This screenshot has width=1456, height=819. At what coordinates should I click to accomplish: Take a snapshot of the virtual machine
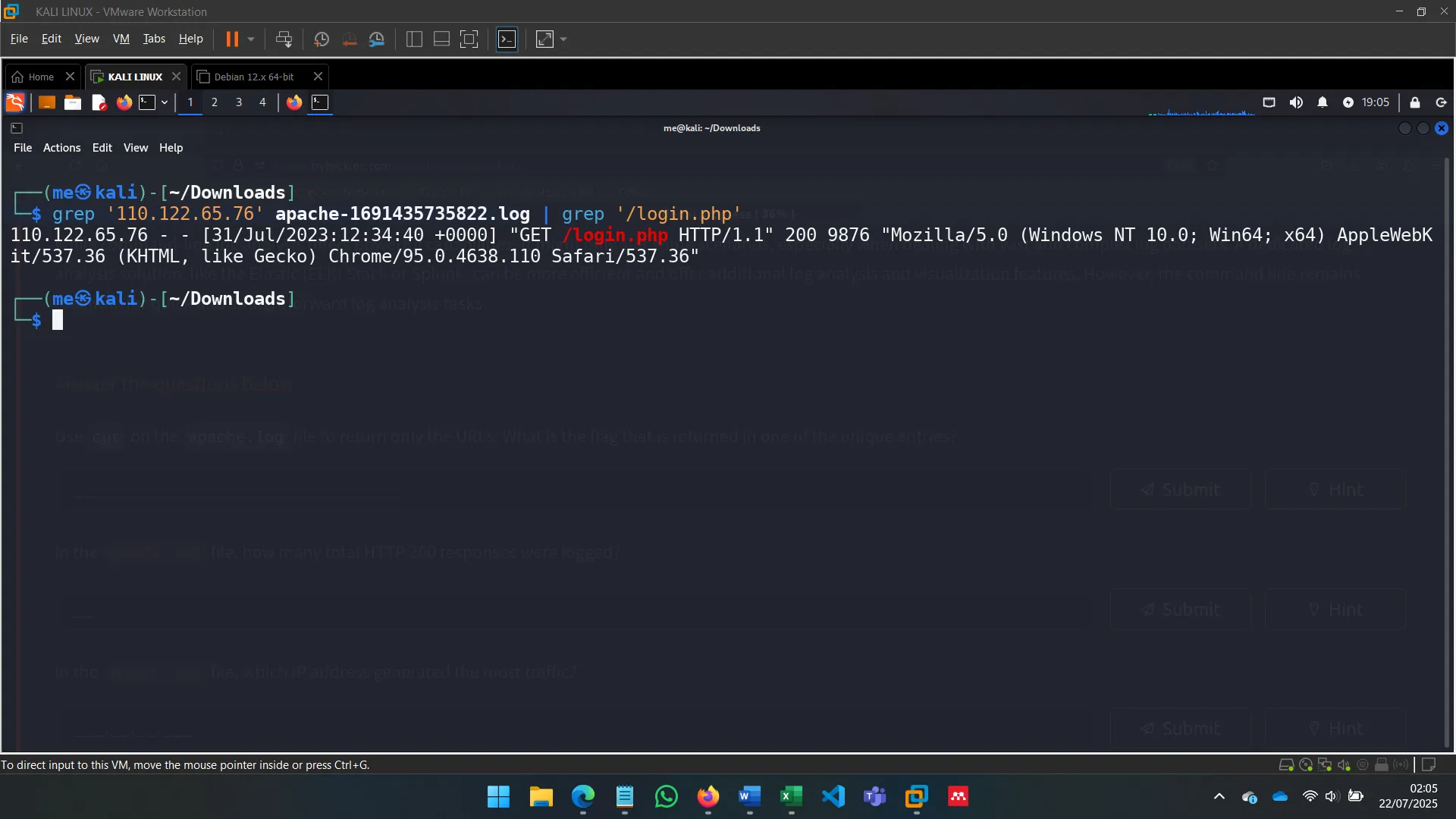pos(322,39)
